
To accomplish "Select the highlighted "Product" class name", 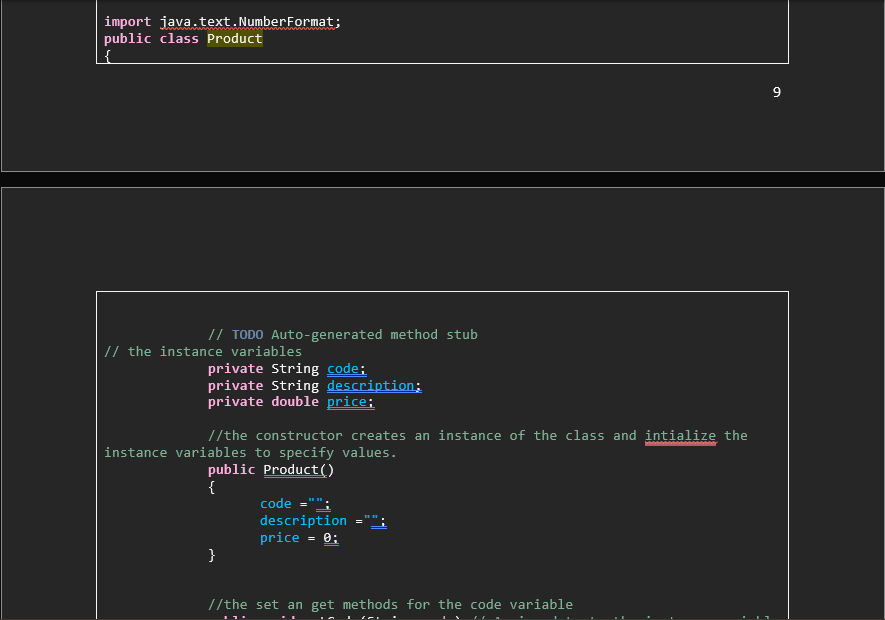I will pyautogui.click(x=234, y=38).
